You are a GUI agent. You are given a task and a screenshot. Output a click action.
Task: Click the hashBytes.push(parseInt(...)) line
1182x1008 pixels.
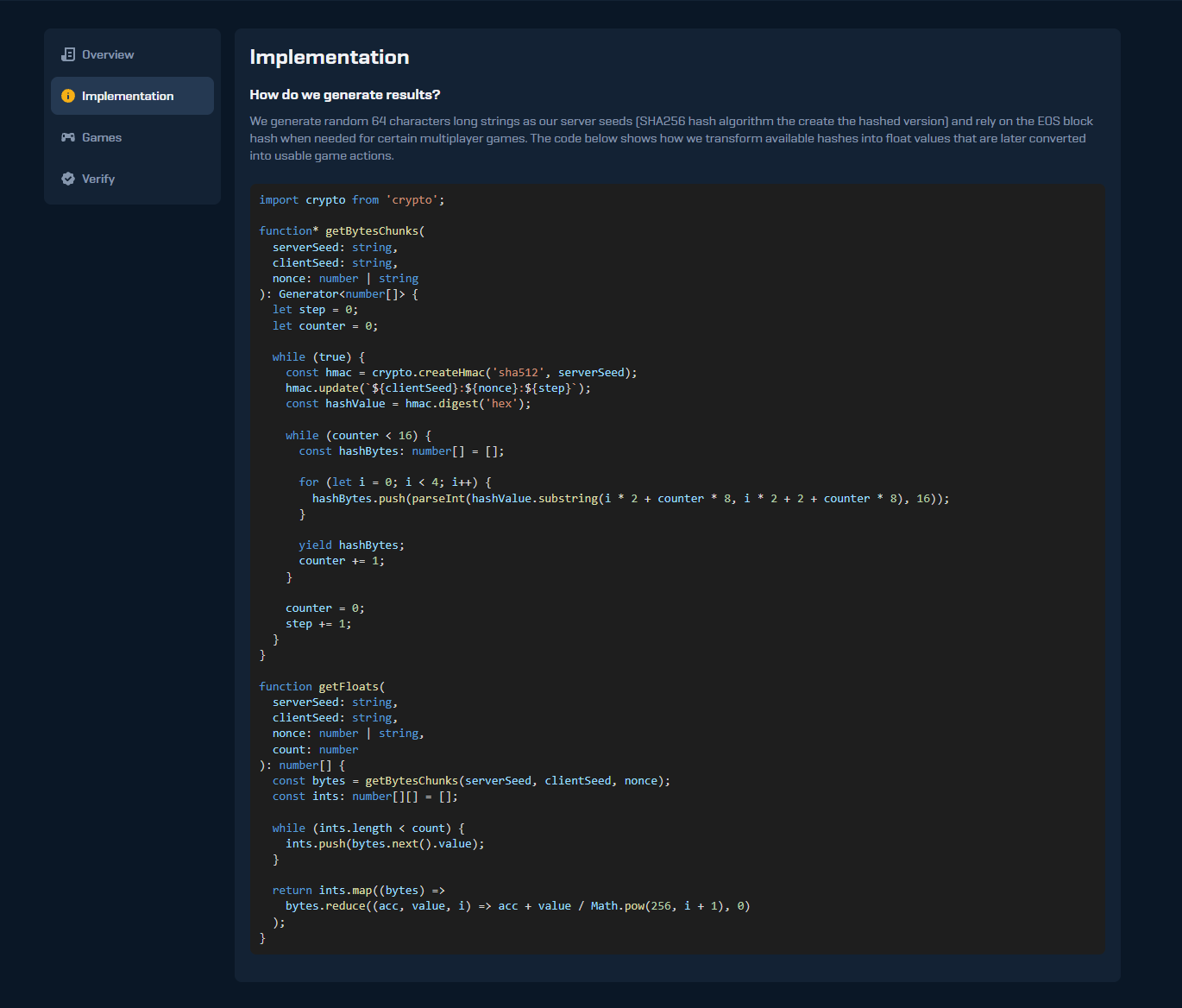pos(631,499)
